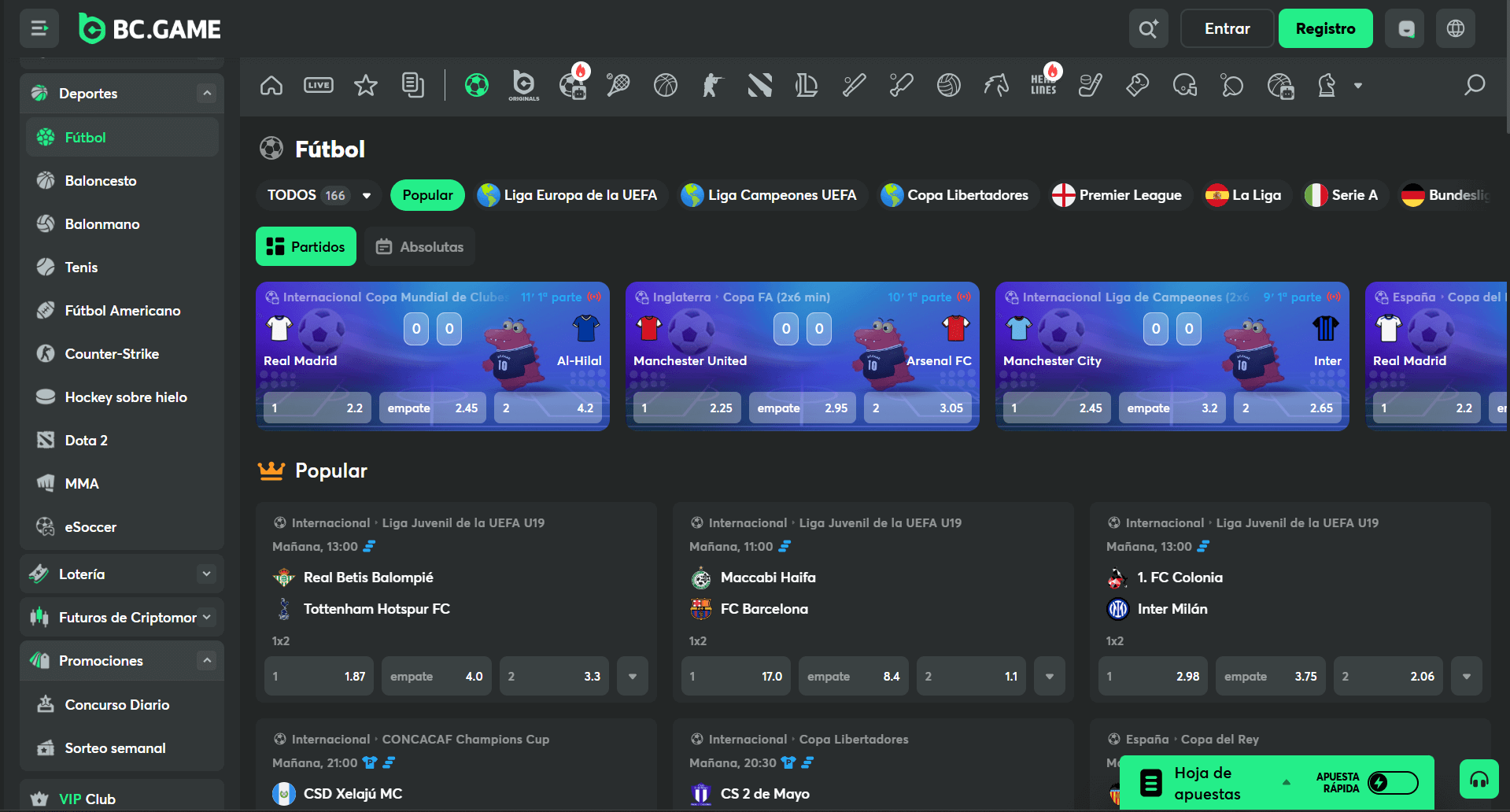1510x812 pixels.
Task: Open the hamburger menu icon
Action: point(39,29)
